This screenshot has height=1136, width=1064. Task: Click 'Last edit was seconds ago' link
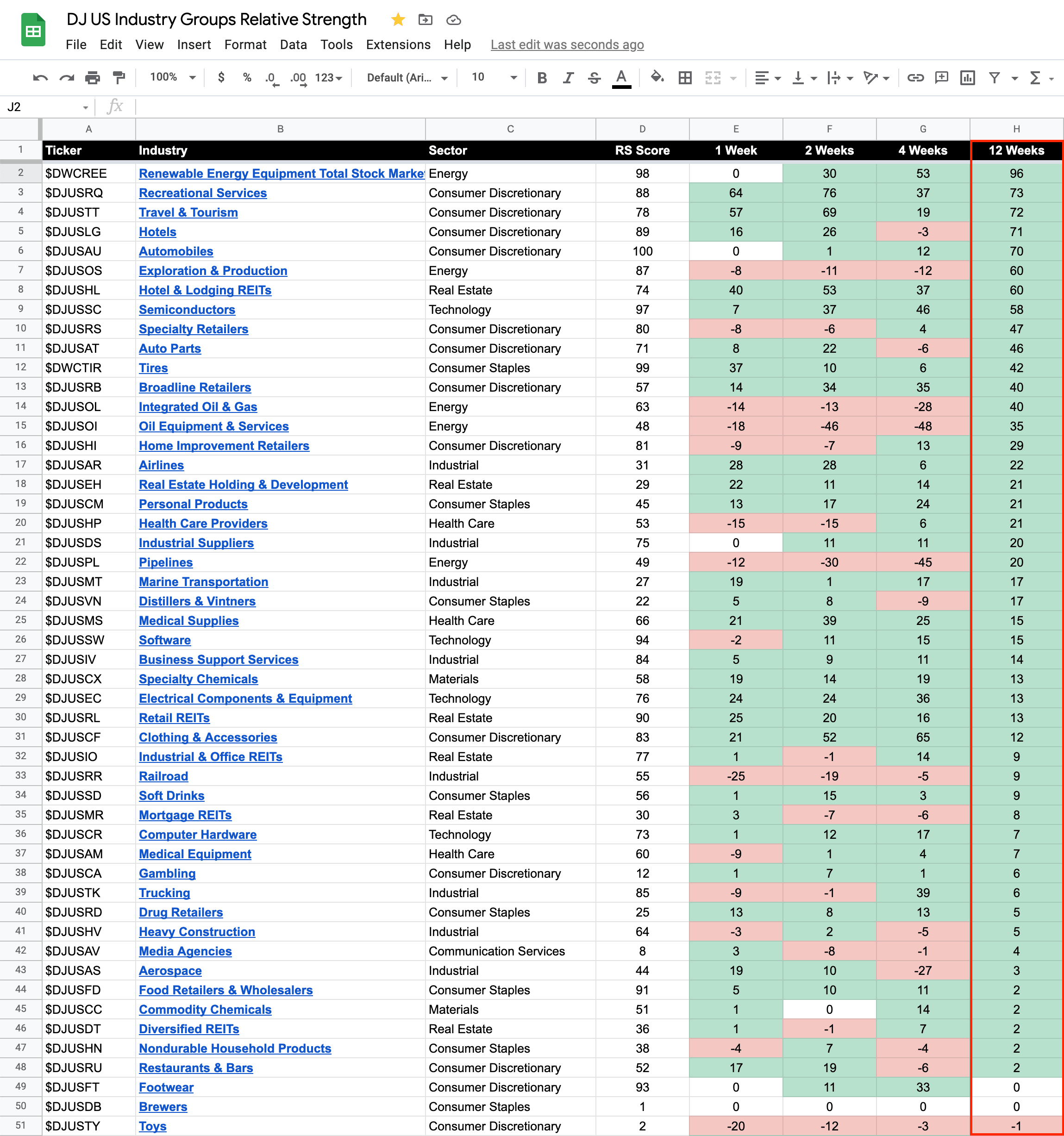click(x=567, y=44)
